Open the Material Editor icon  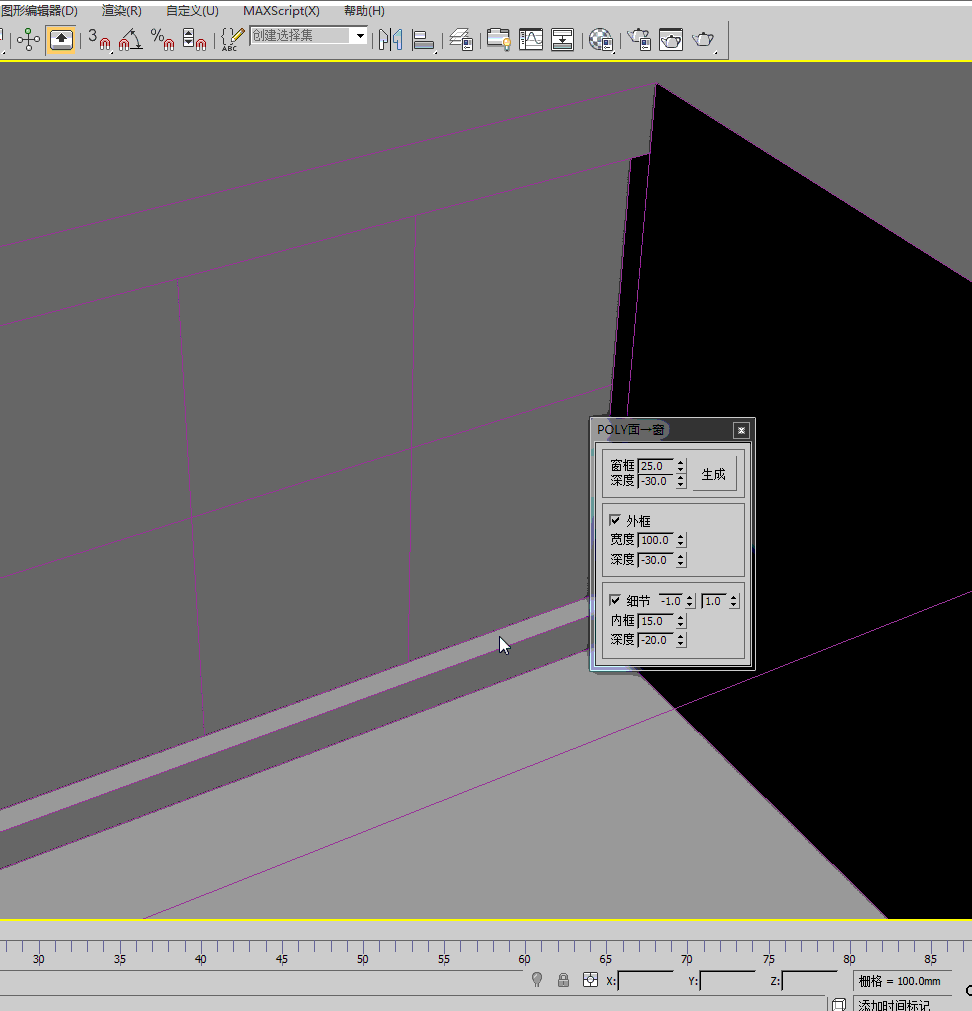601,40
